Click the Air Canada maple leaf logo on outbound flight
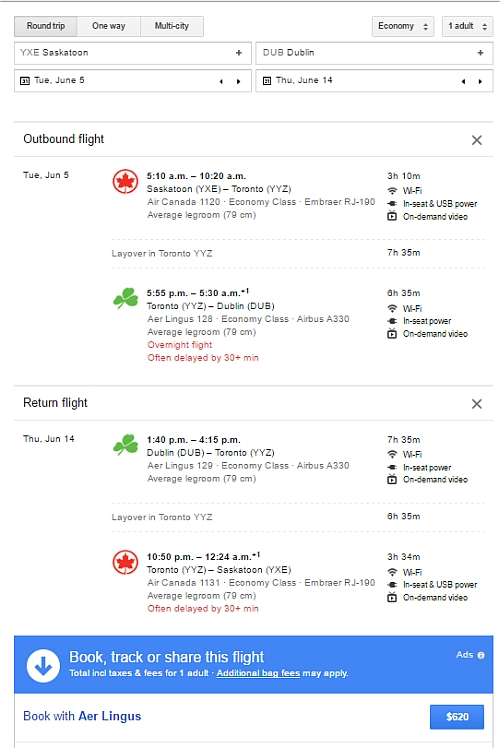Viewport: 500px width, 748px height. tap(125, 181)
